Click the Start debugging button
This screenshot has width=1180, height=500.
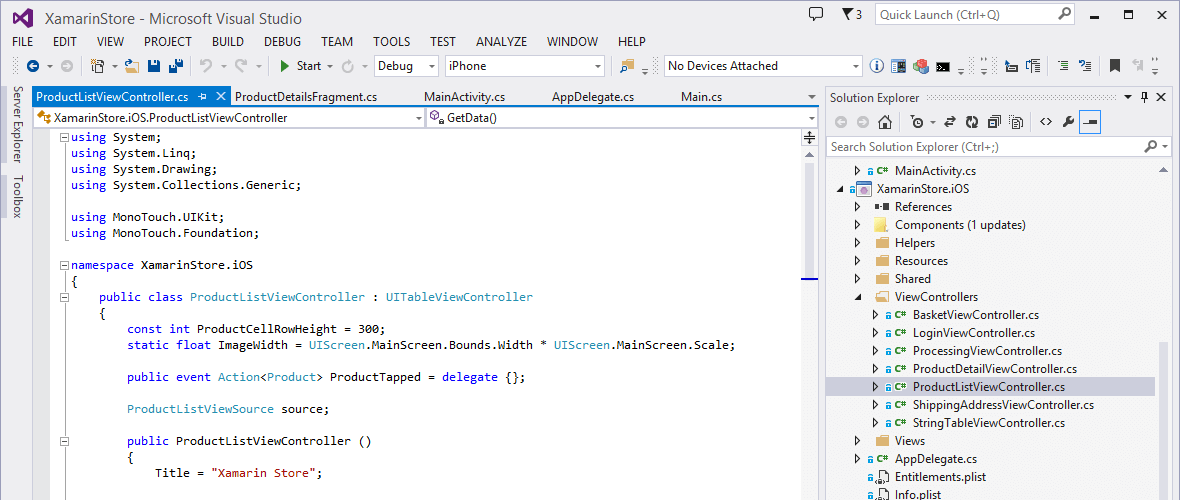300,66
